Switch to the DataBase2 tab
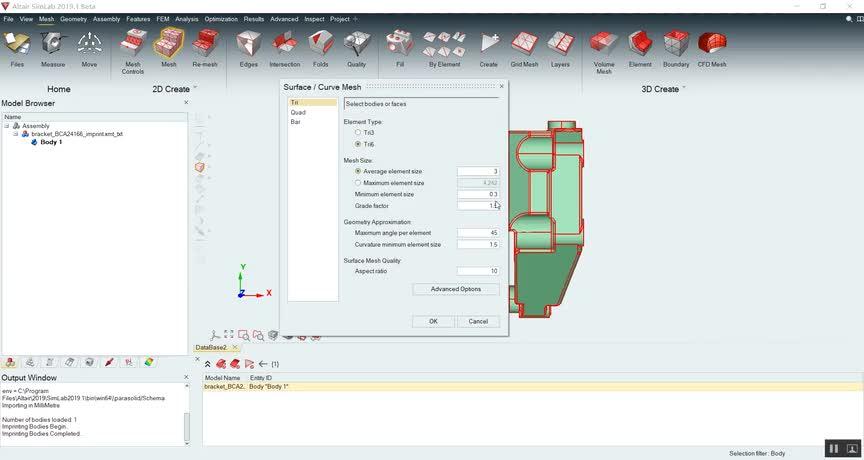 [211, 347]
